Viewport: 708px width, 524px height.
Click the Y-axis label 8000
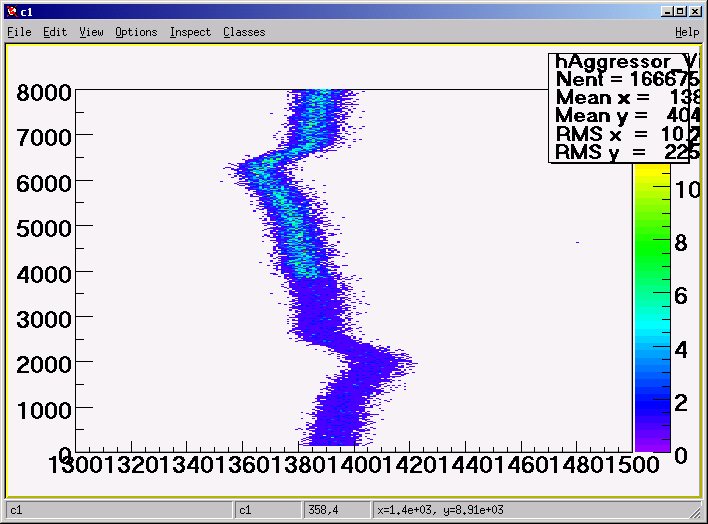tap(44, 93)
